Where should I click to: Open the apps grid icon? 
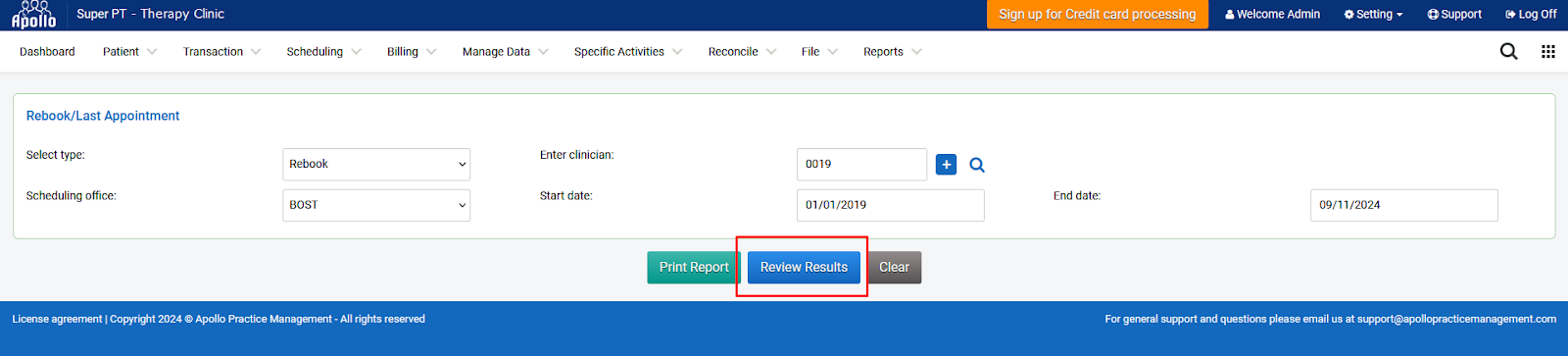[1548, 52]
